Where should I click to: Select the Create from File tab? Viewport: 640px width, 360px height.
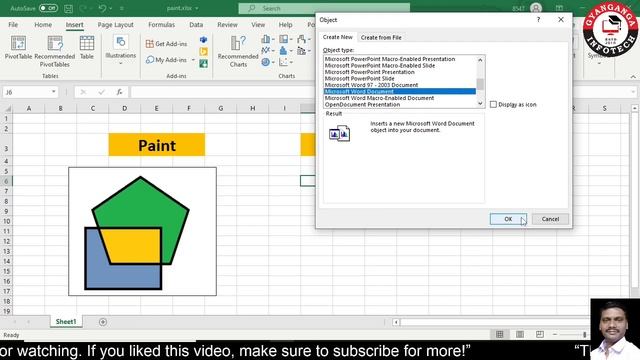[381, 38]
